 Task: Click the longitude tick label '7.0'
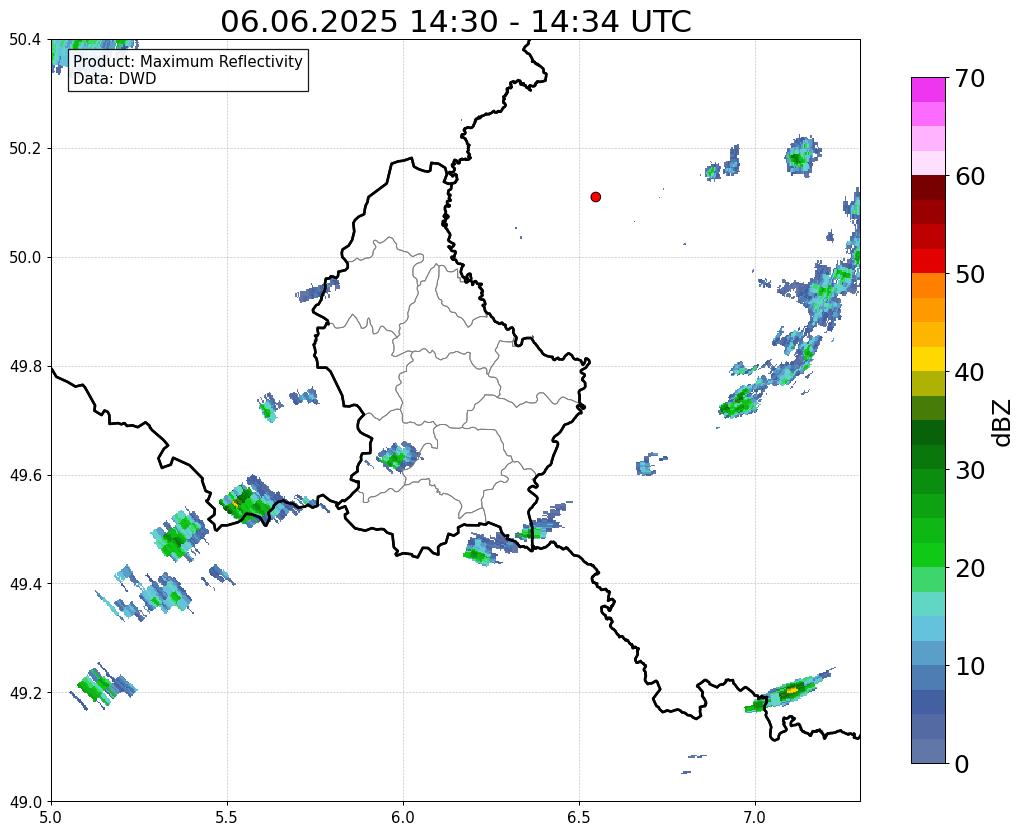755,817
